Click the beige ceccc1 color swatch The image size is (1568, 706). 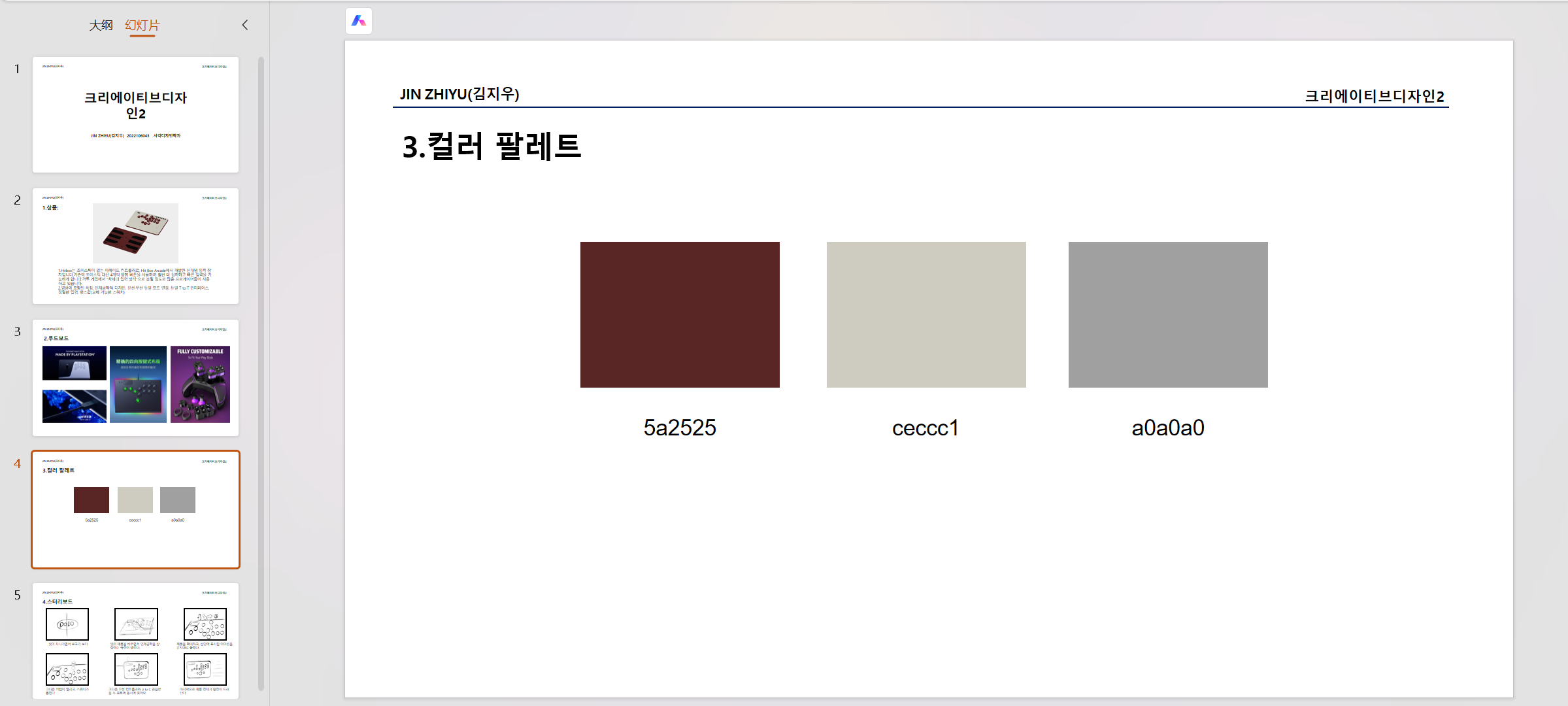[926, 314]
